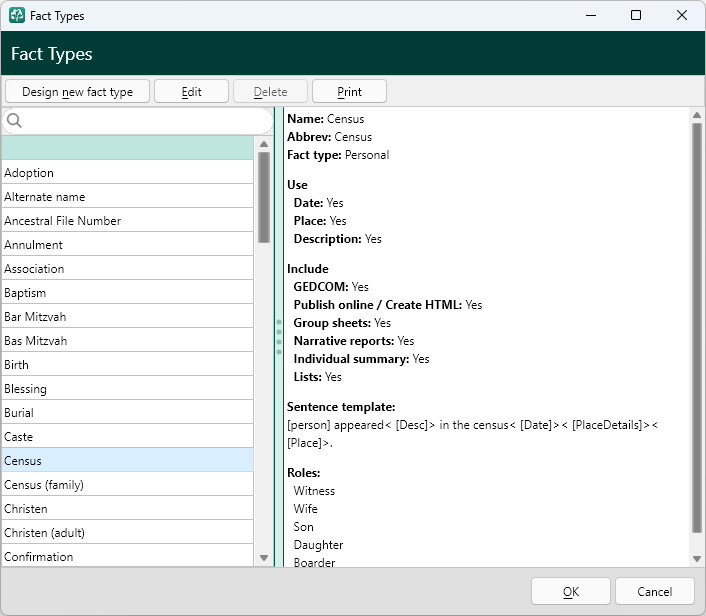Select Census (family) in the list

[x=127, y=485]
